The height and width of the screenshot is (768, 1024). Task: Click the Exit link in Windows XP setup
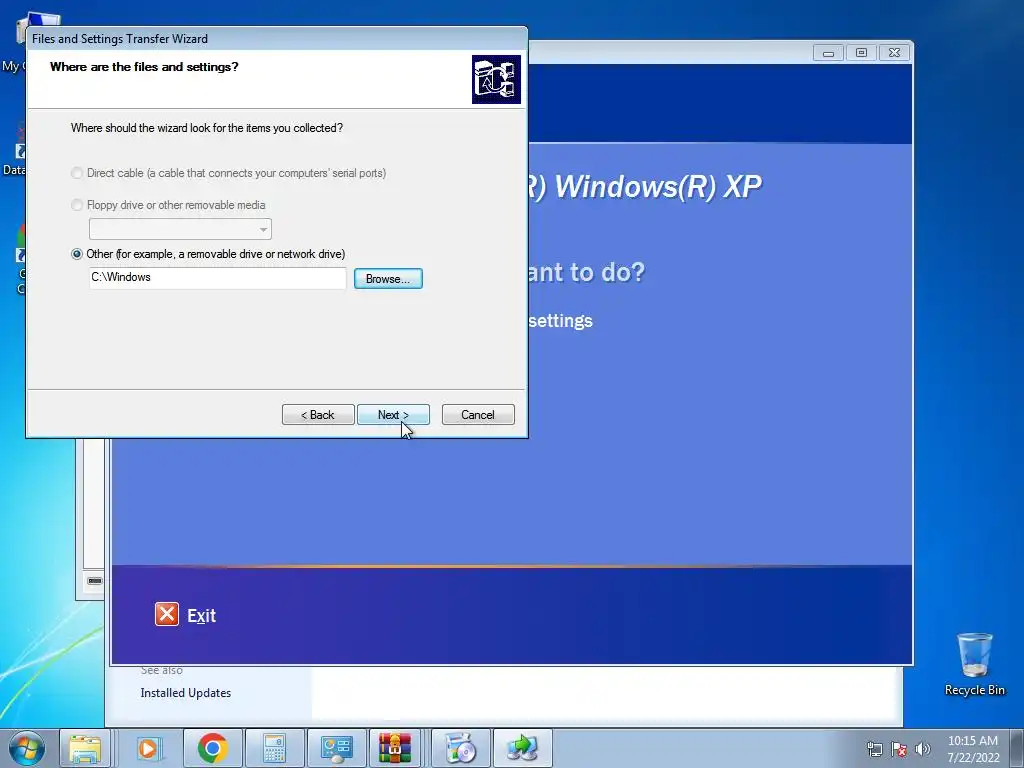[x=201, y=616]
